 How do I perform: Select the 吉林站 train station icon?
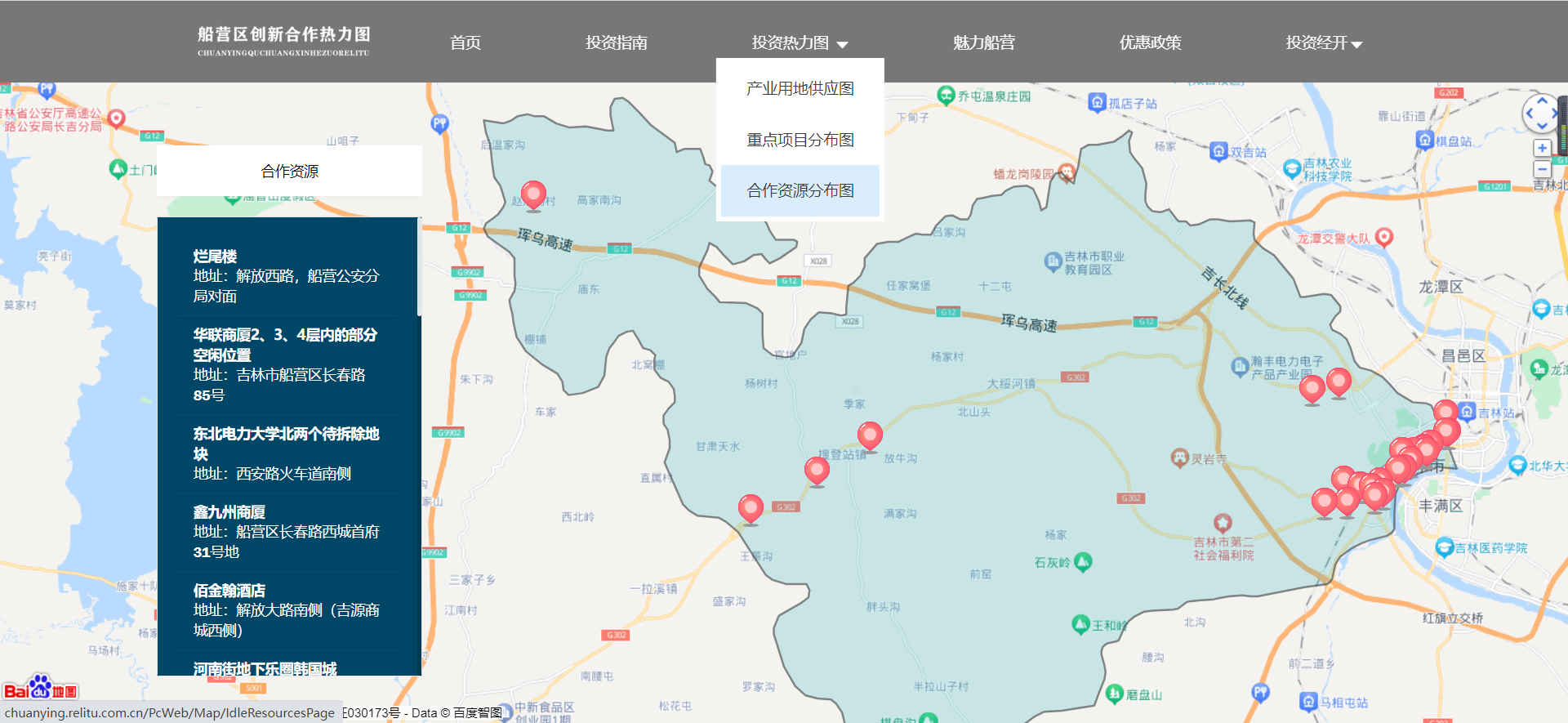coord(1467,412)
